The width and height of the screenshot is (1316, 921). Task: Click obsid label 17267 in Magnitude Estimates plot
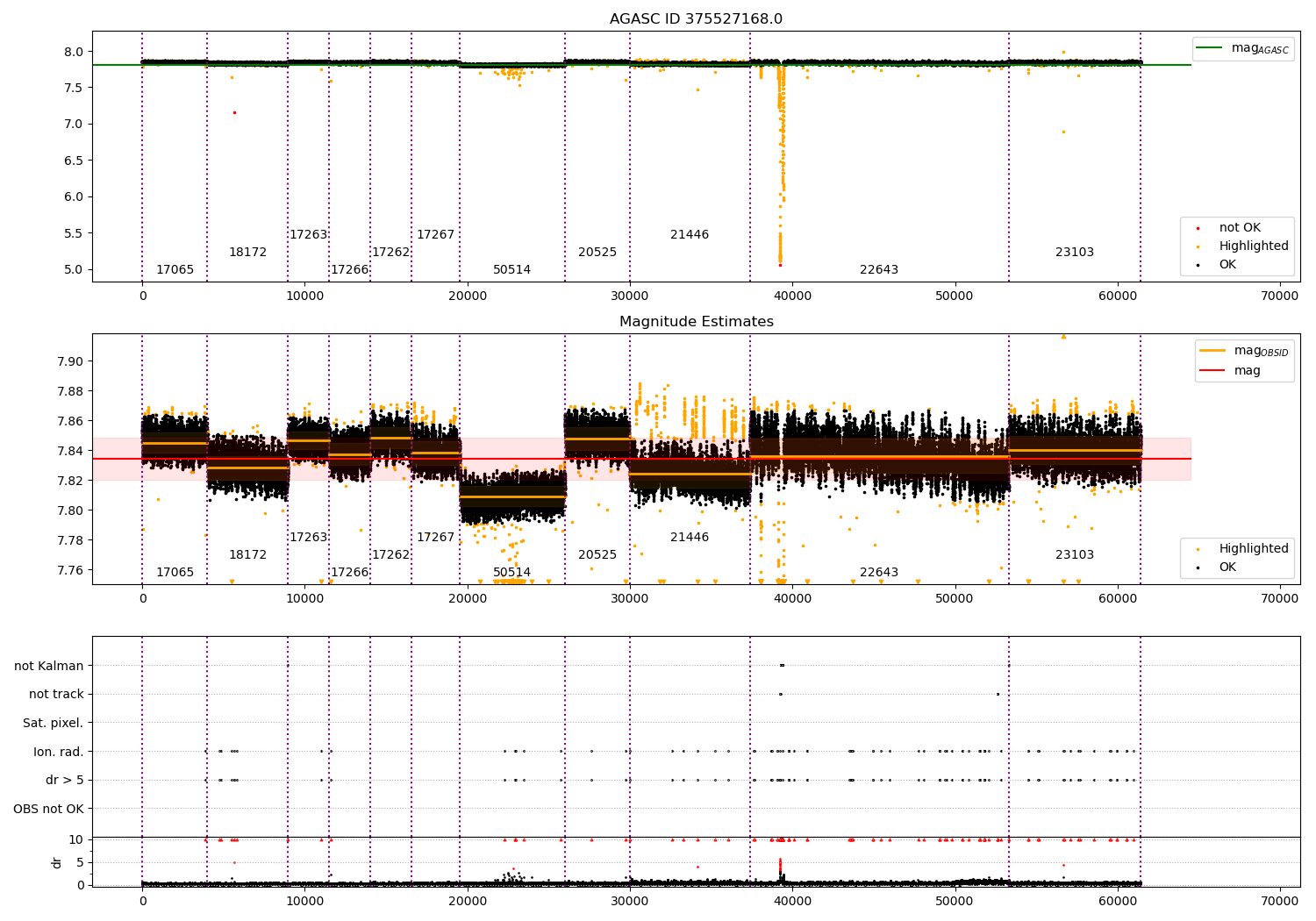point(435,538)
